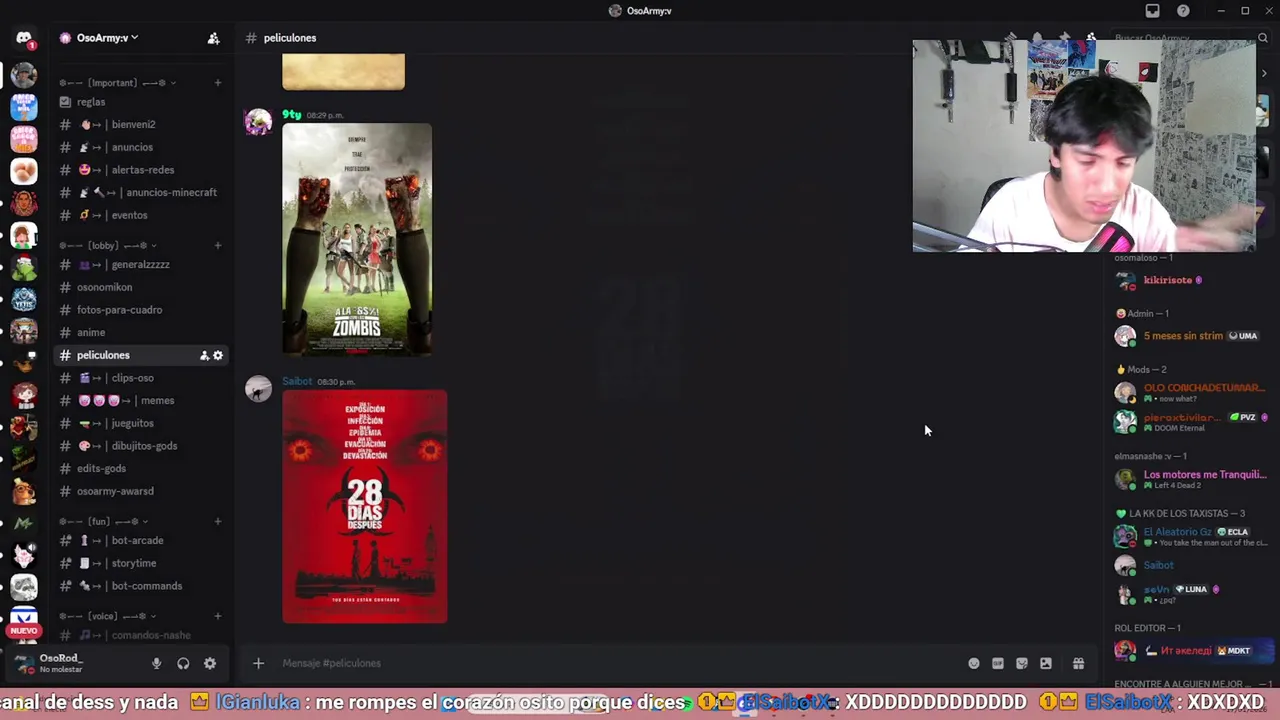
Task: Toggle microphone mute in user panel
Action: pos(156,663)
